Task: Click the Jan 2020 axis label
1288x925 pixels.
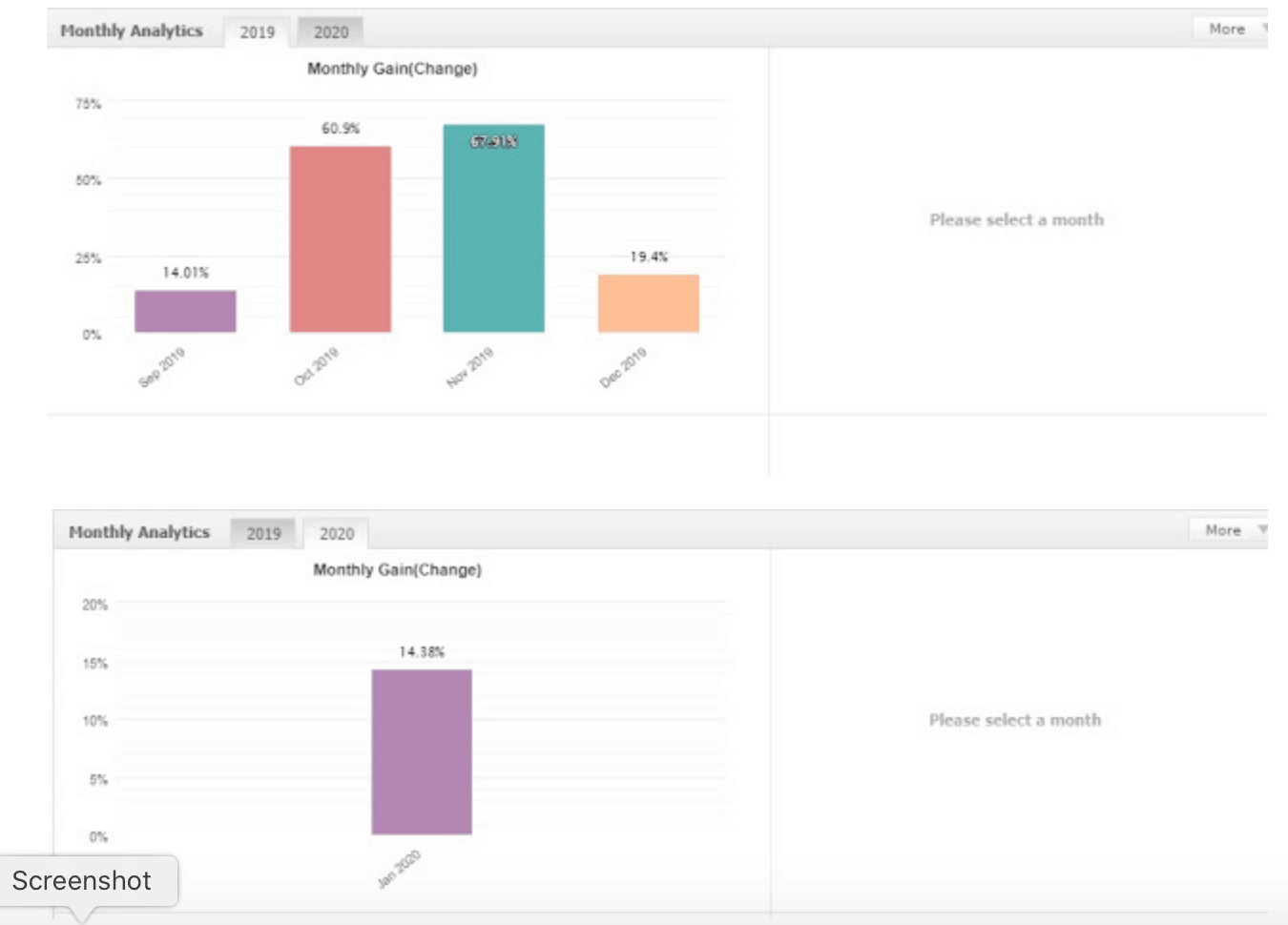Action: coord(398,869)
